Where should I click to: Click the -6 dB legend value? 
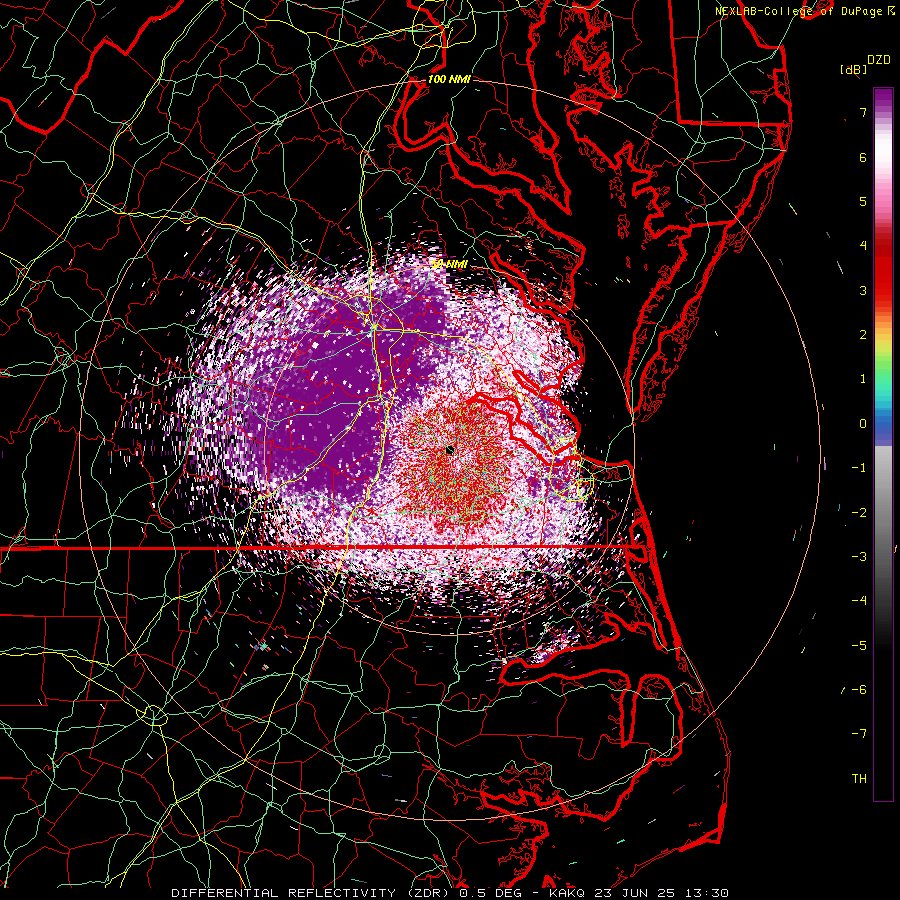(x=859, y=690)
